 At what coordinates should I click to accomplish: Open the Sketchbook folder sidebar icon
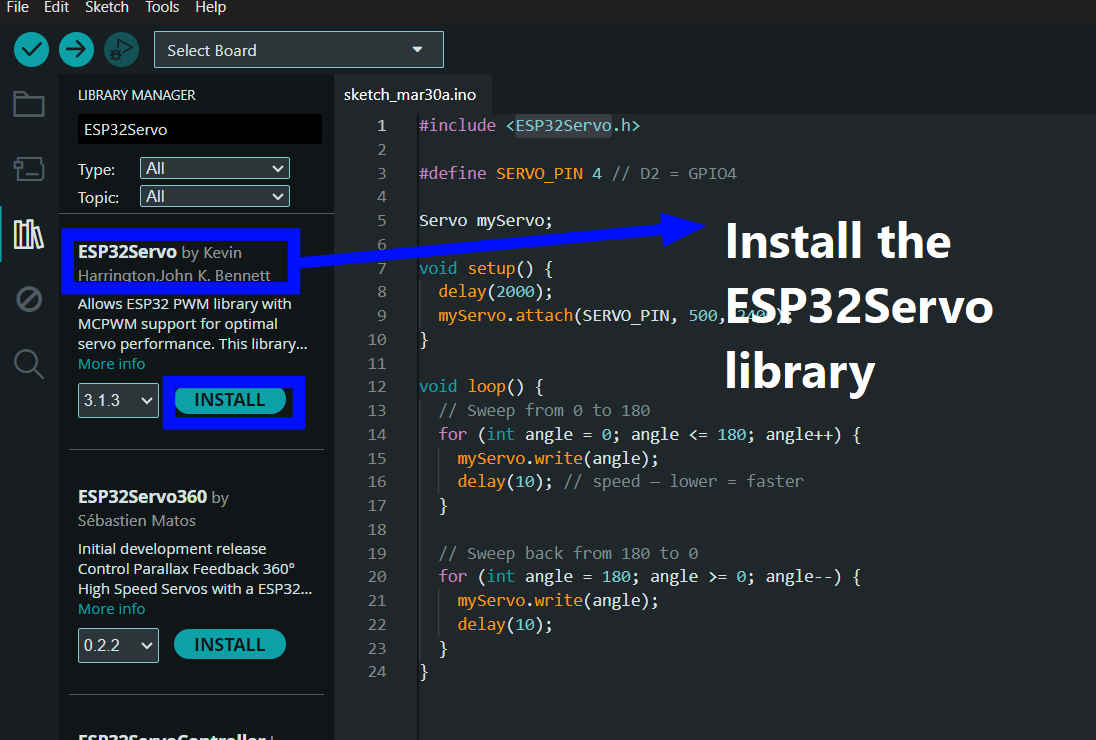(29, 104)
